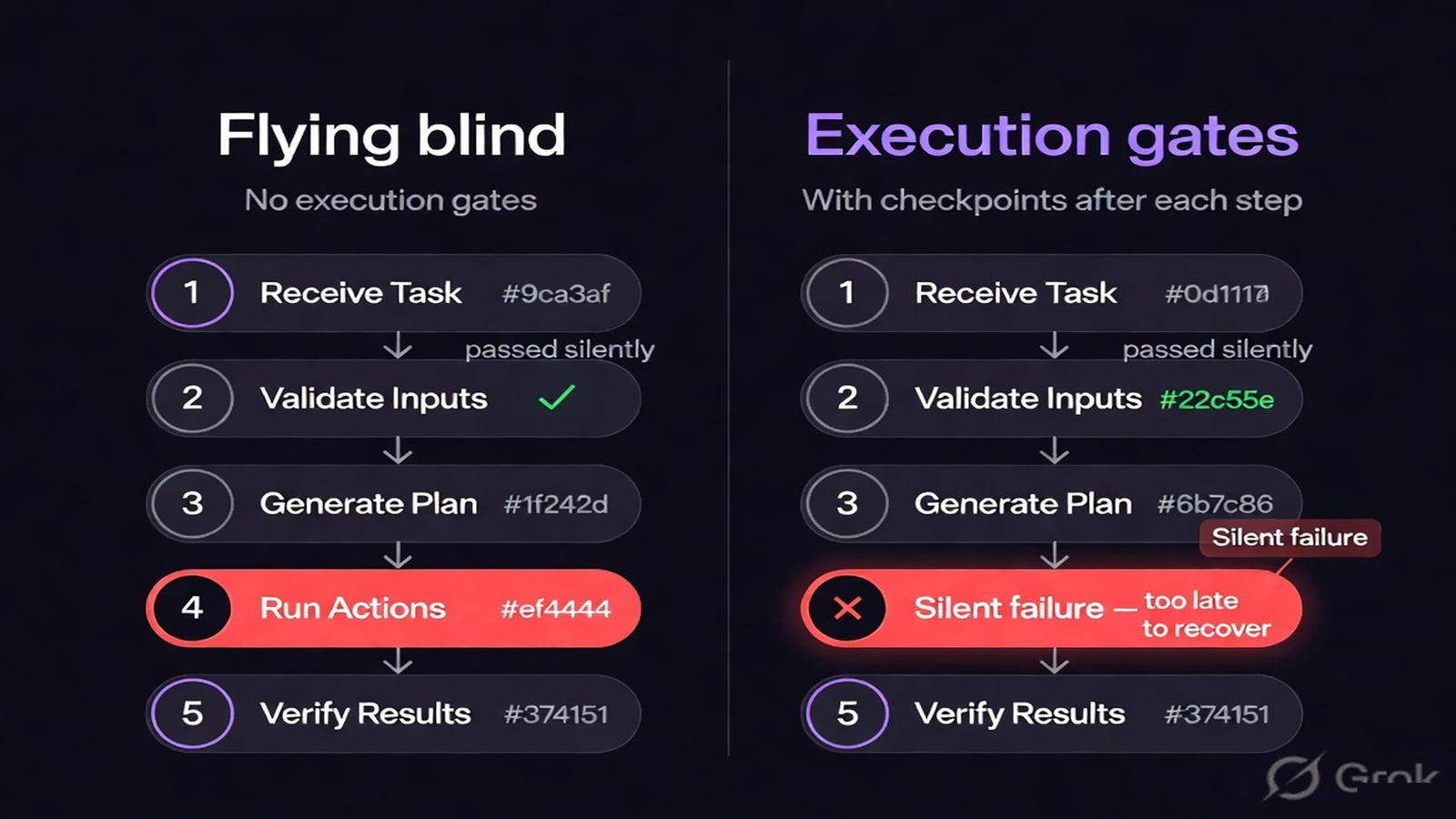Click the Grok logo watermark
Viewport: 1456px width, 819px height.
pyautogui.click(x=1352, y=776)
